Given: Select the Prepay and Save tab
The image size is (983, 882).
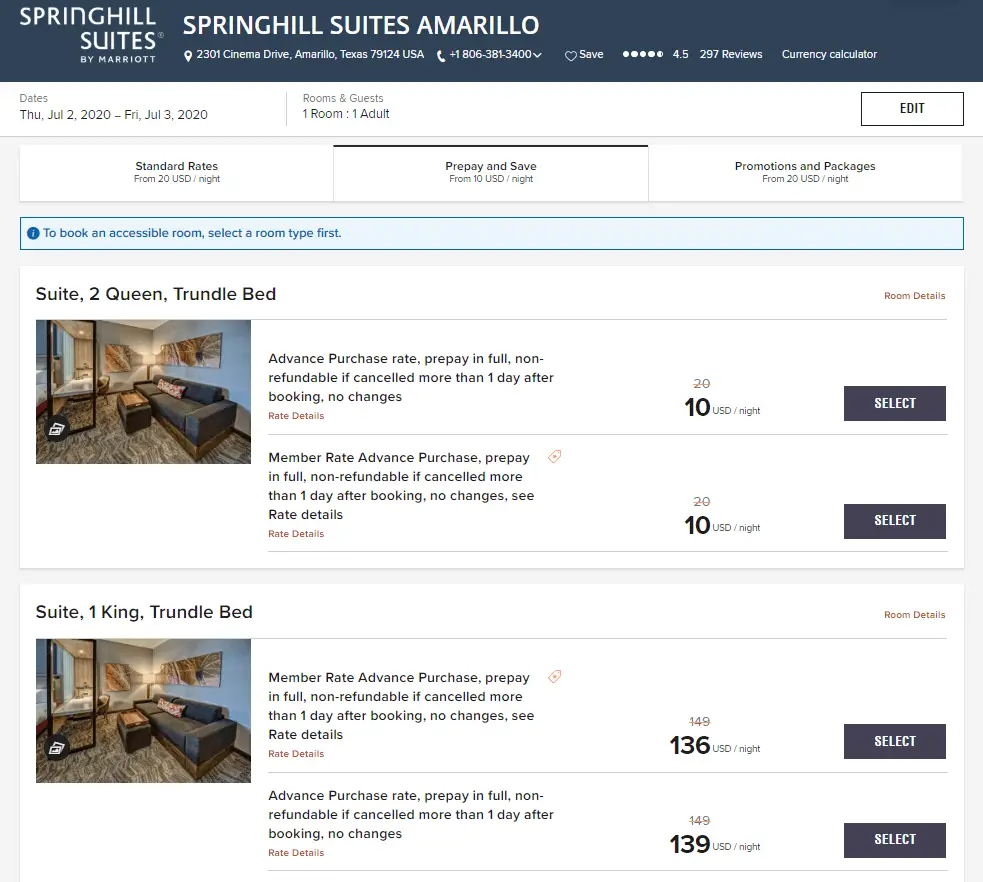Looking at the screenshot, I should coord(490,172).
